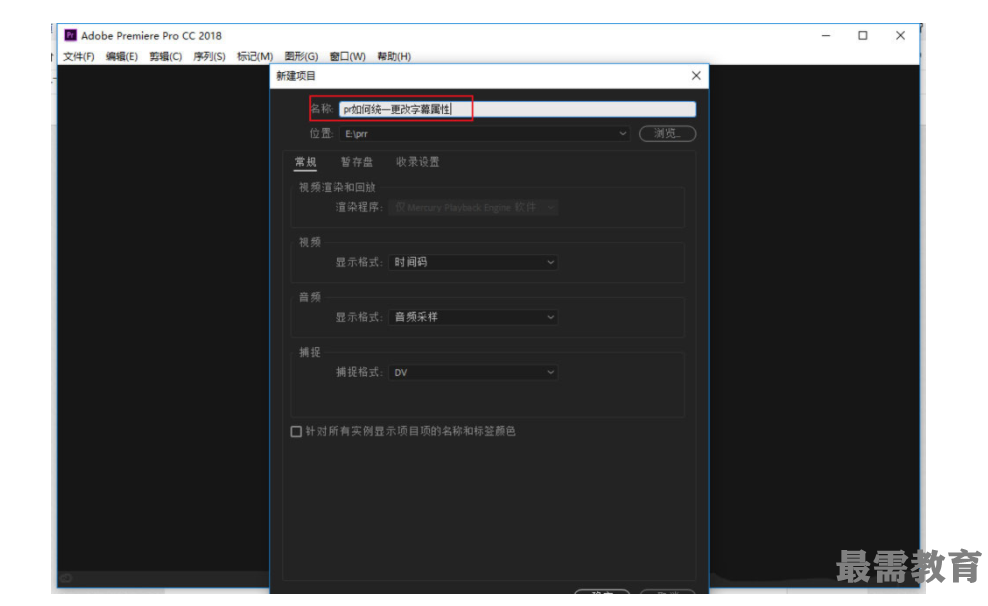Expand the DV capture format dropdown
988x606 pixels.
point(472,372)
